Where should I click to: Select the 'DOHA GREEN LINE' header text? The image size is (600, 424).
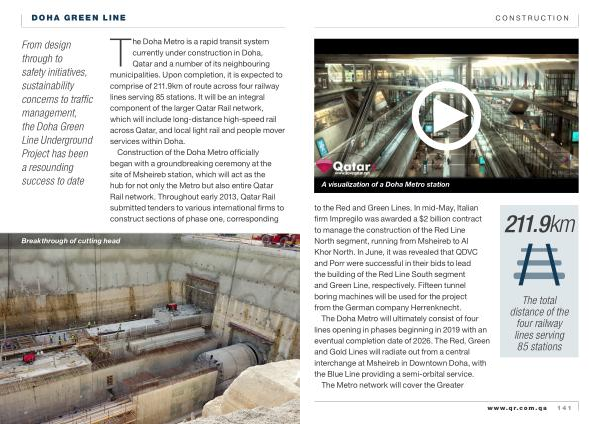(78, 18)
